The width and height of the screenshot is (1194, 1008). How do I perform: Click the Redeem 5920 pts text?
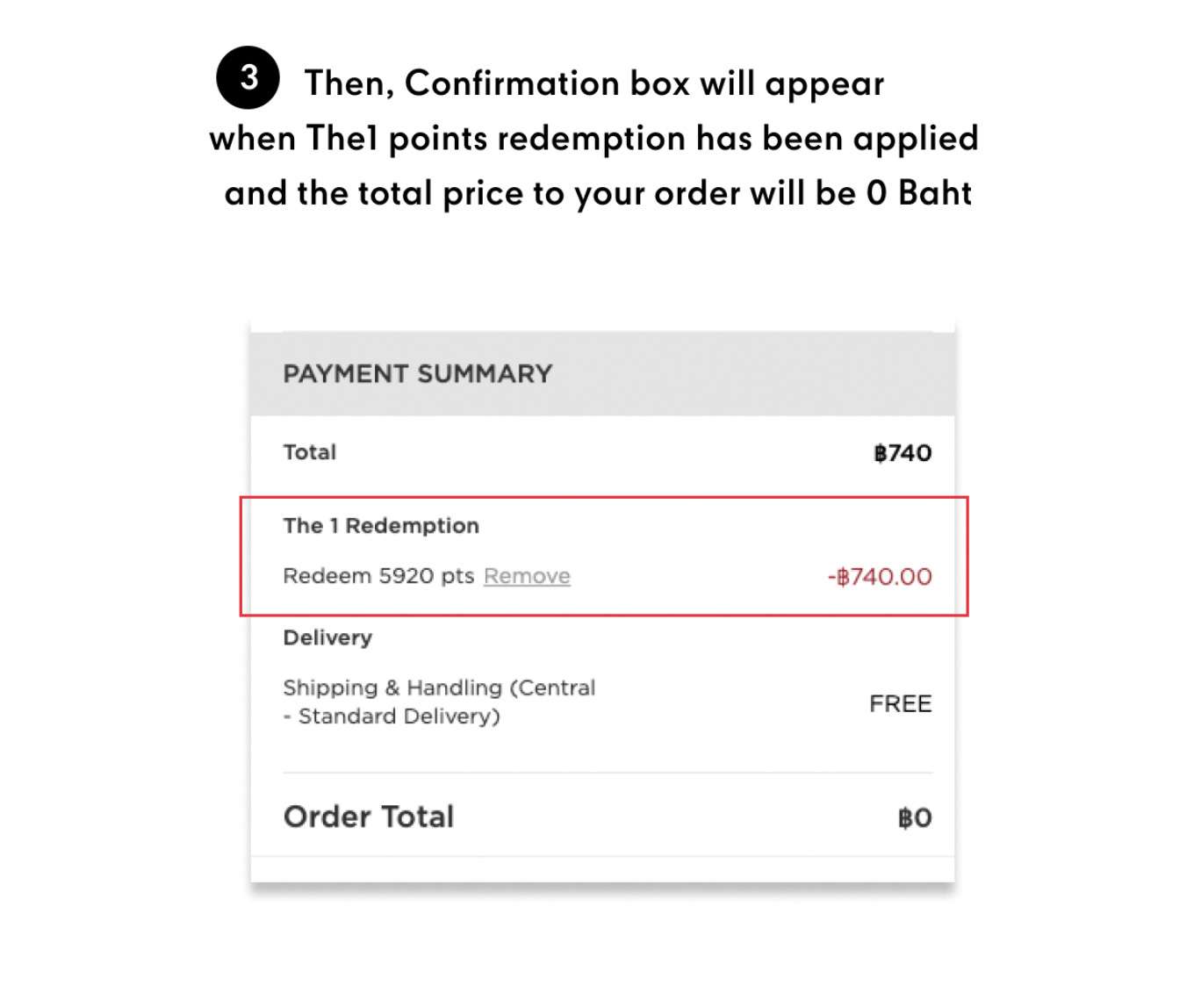[x=378, y=576]
